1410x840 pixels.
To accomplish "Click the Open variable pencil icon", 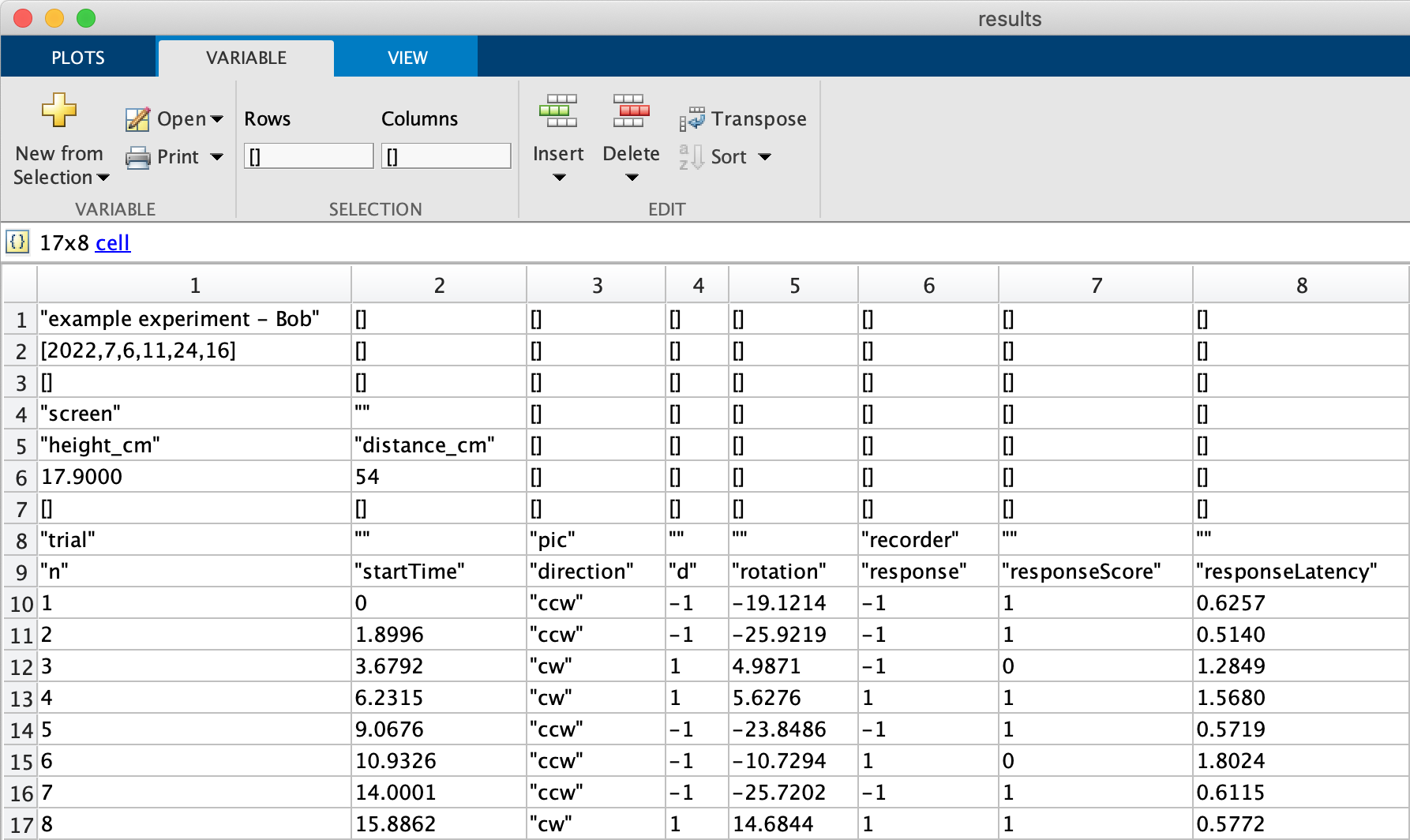I will 137,119.
